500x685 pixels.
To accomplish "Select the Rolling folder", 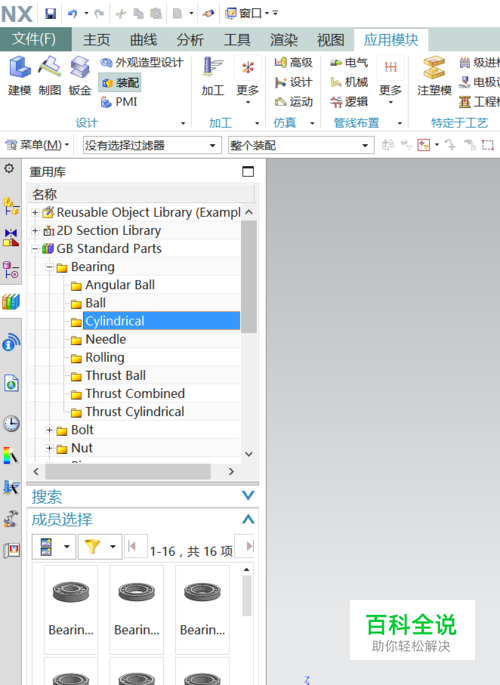I will tap(105, 357).
